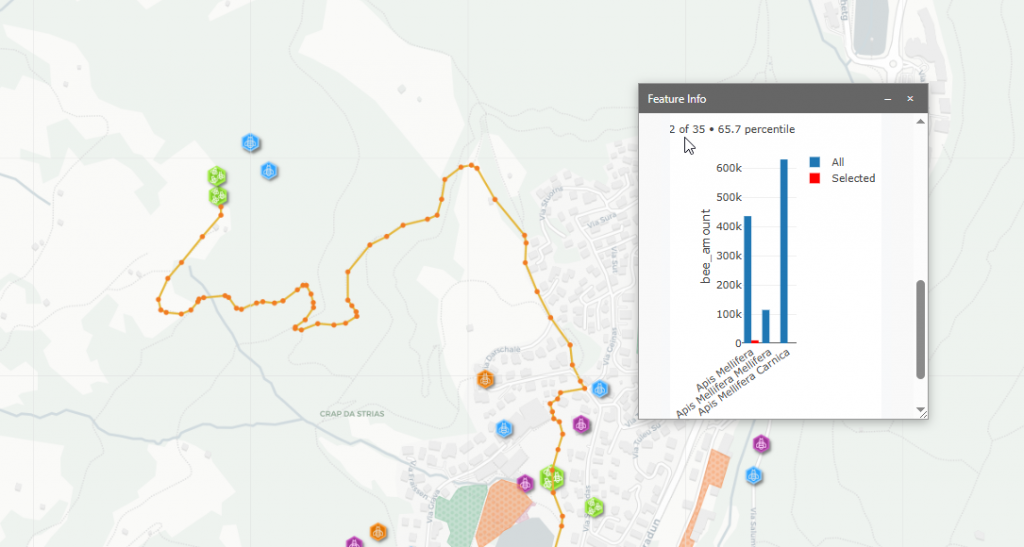Click the small red Selected bar in the chart
1024x547 pixels.
pos(755,341)
